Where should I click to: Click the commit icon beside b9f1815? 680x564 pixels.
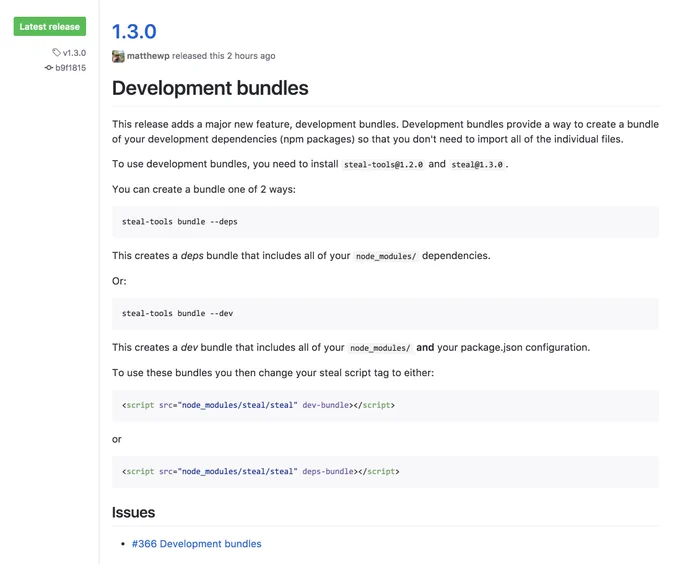(49, 68)
